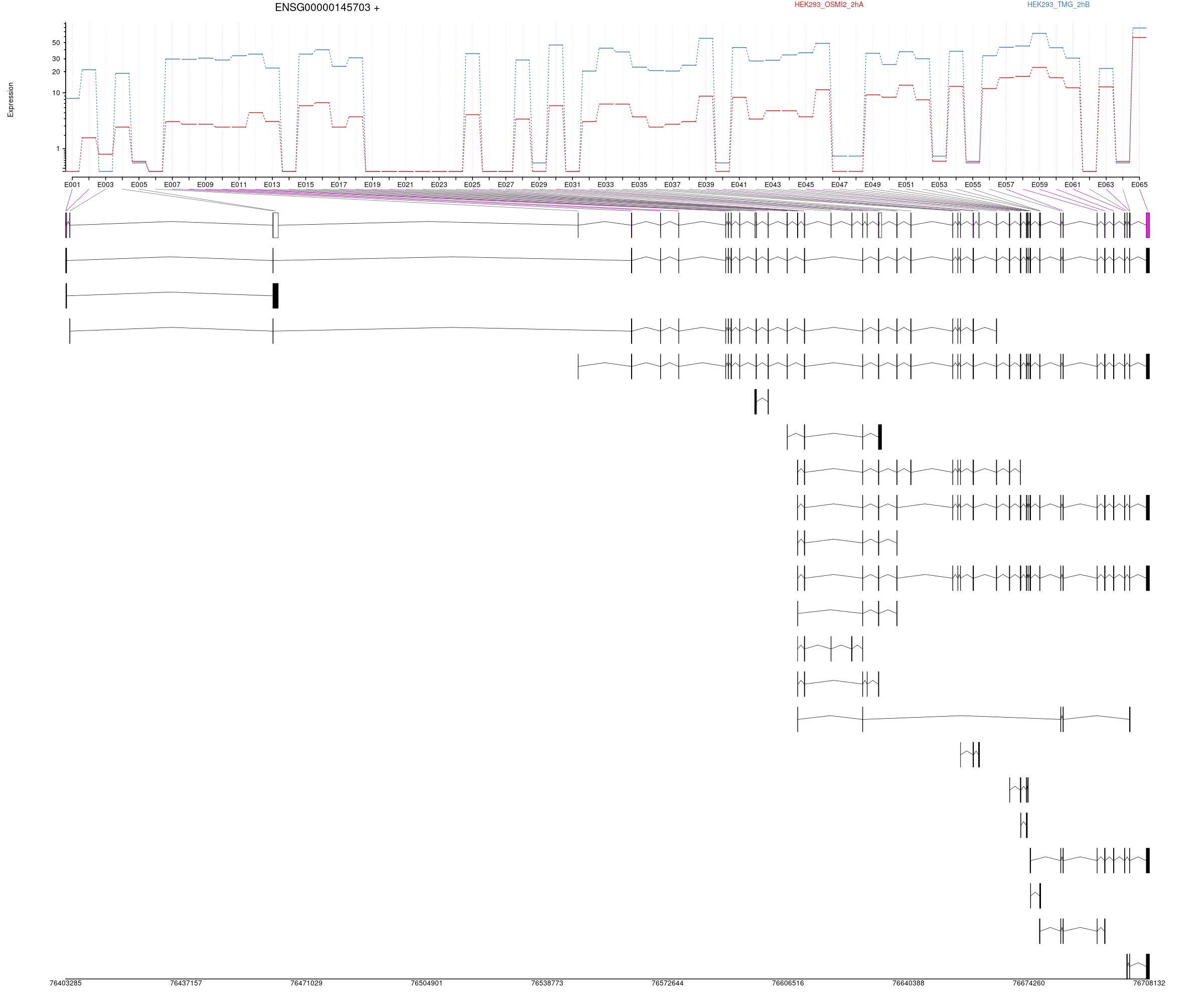Screen dimensions: 1204x993
Task: Select exon label E061
Action: (x=1073, y=185)
